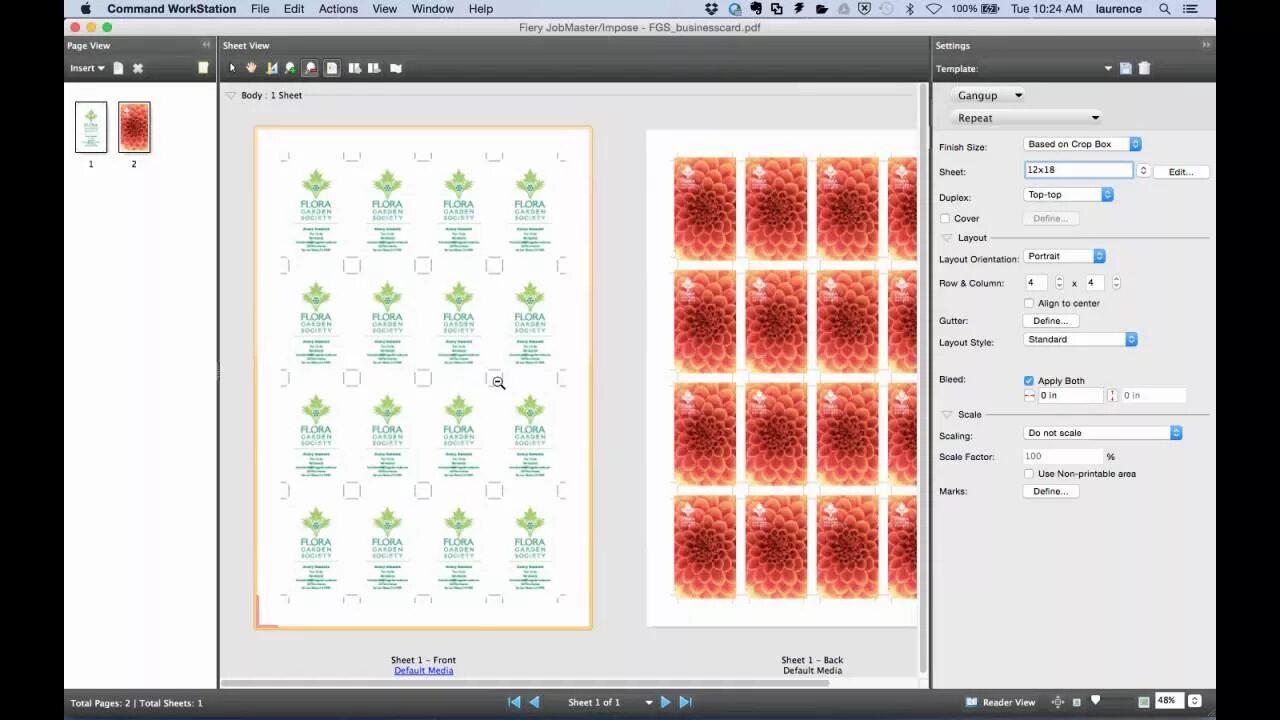Viewport: 1280px width, 720px height.
Task: Collapse the Layout section
Action: coord(947,238)
